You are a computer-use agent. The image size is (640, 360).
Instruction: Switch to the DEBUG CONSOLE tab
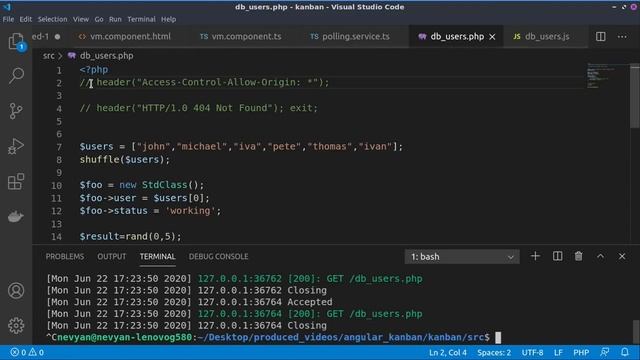(218, 256)
